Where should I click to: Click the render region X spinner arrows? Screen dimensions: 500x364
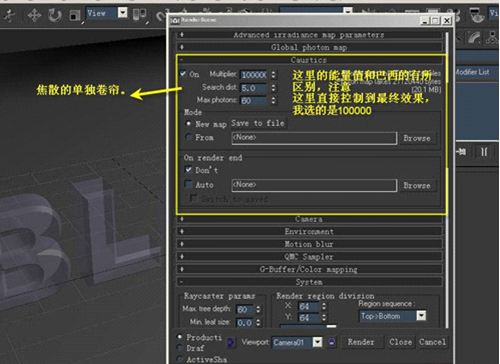click(x=324, y=306)
